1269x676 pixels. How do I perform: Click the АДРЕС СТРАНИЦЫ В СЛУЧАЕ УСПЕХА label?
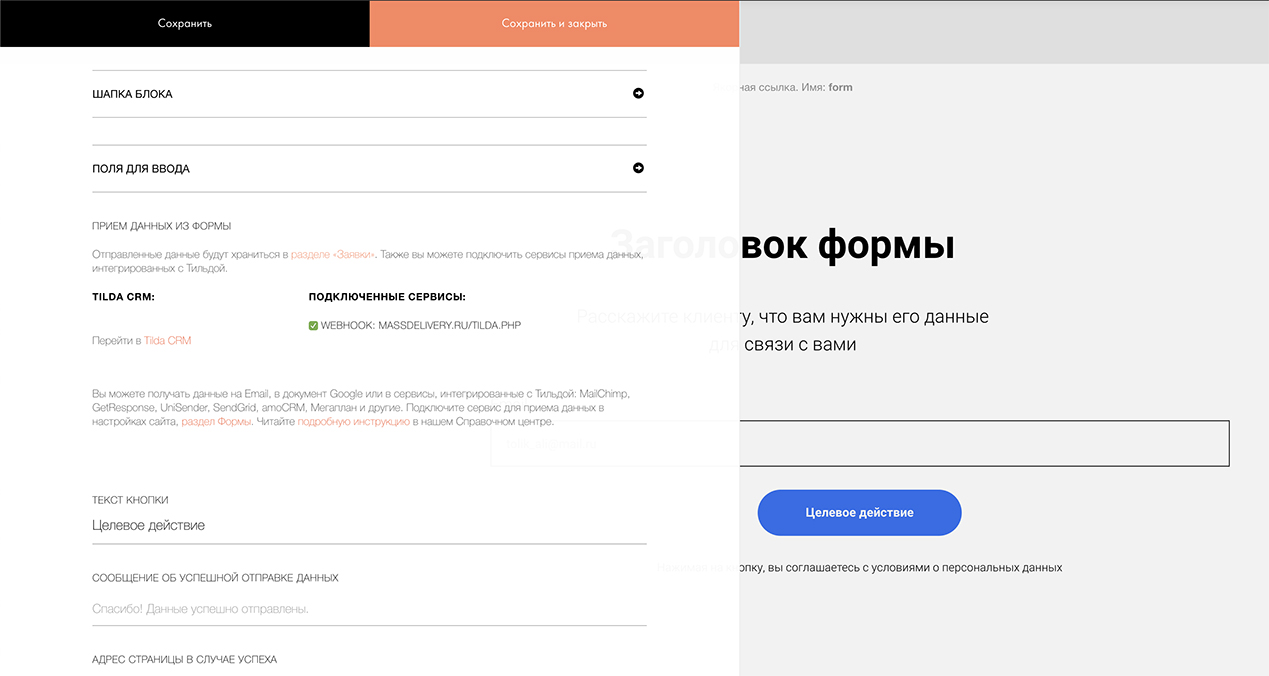[184, 660]
